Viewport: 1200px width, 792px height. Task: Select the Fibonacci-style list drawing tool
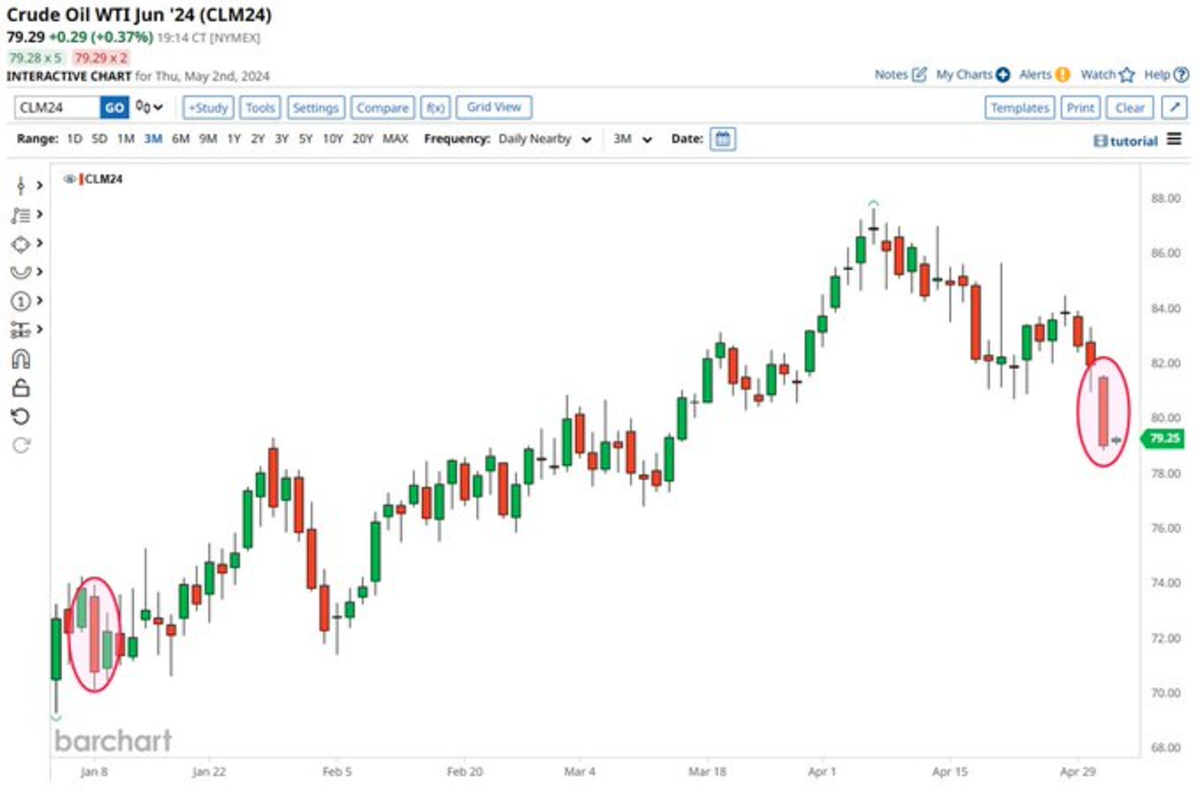pyautogui.click(x=21, y=214)
